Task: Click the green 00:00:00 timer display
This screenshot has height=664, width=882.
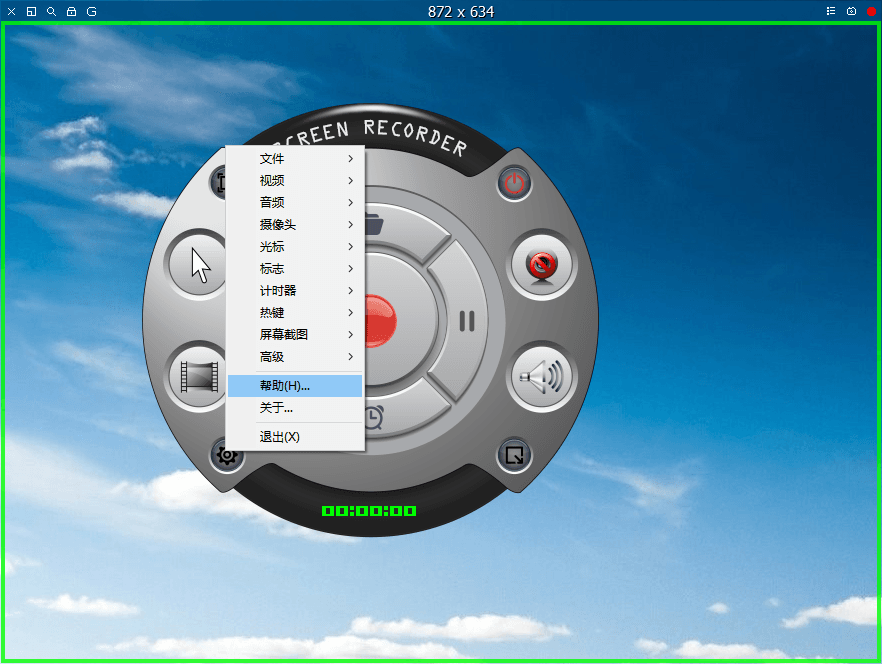Action: [x=368, y=509]
